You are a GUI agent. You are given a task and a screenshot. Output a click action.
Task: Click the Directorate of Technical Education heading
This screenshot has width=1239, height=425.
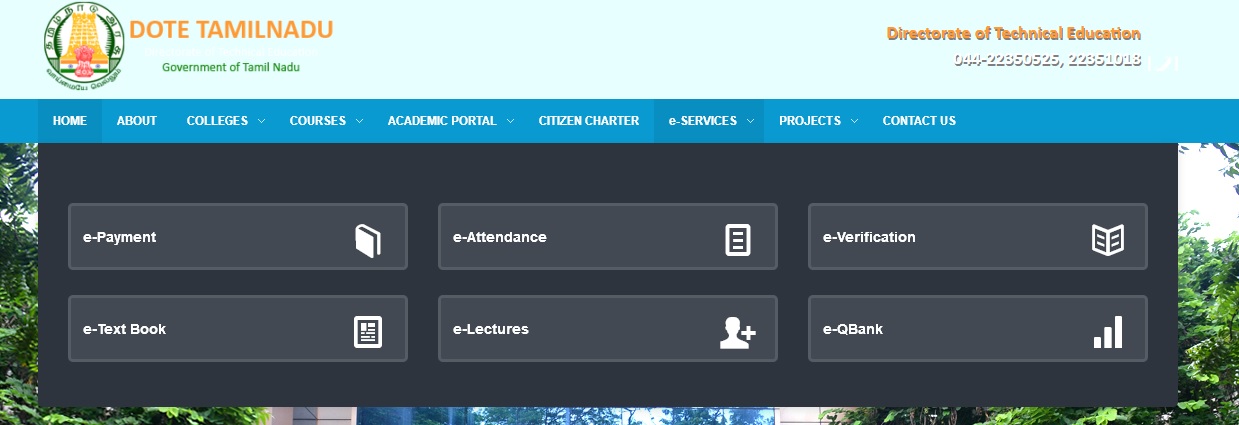(1014, 33)
